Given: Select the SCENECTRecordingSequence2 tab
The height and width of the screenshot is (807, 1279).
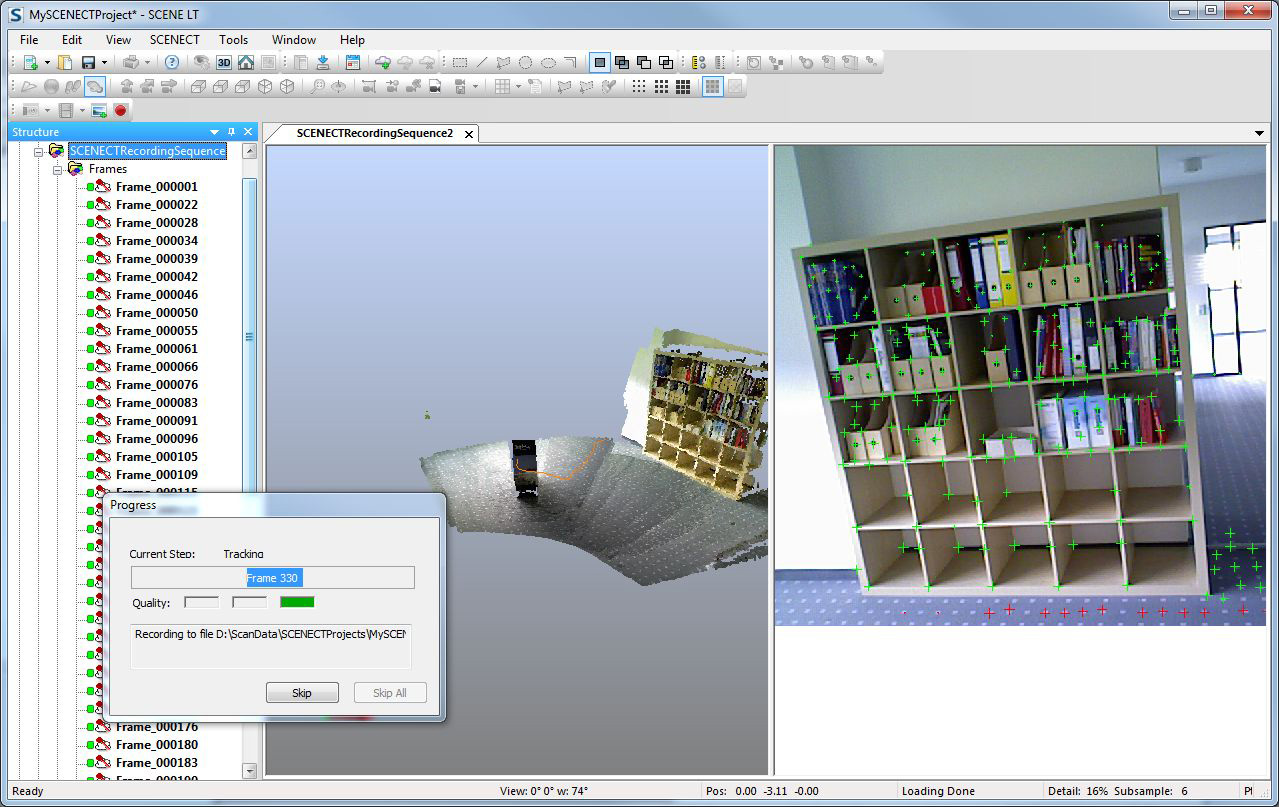Looking at the screenshot, I should [x=375, y=133].
